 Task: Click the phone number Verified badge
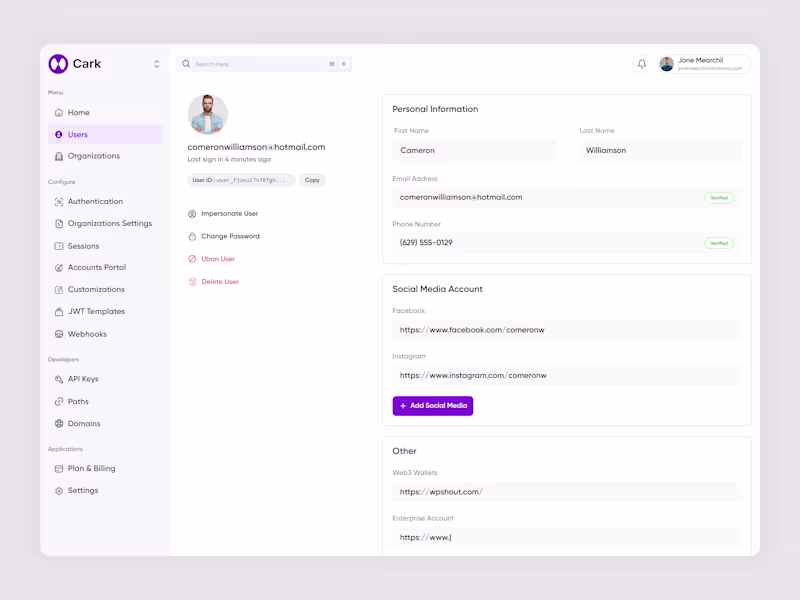[719, 243]
